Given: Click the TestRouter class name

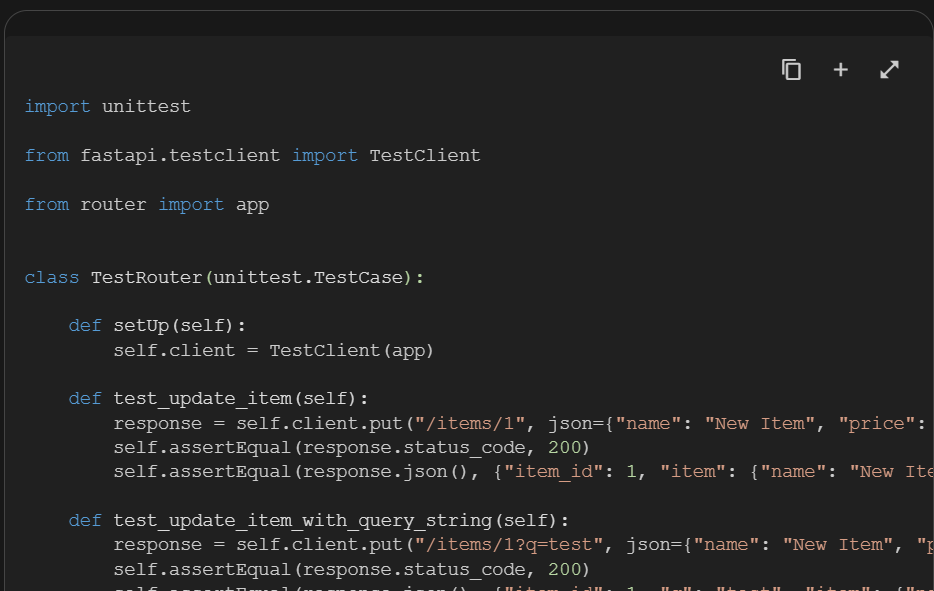Looking at the screenshot, I should [146, 277].
